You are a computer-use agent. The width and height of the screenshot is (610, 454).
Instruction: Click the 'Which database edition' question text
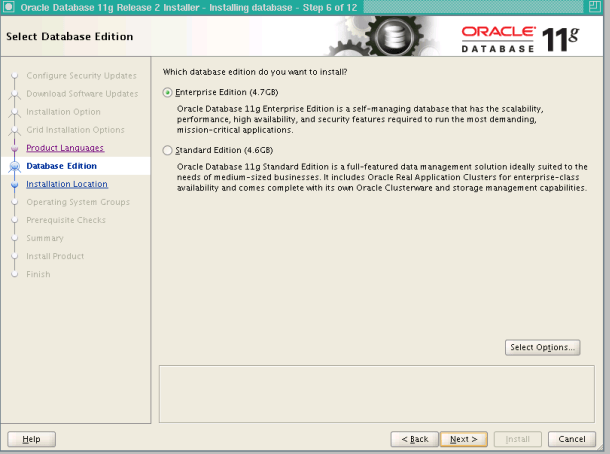click(x=255, y=72)
